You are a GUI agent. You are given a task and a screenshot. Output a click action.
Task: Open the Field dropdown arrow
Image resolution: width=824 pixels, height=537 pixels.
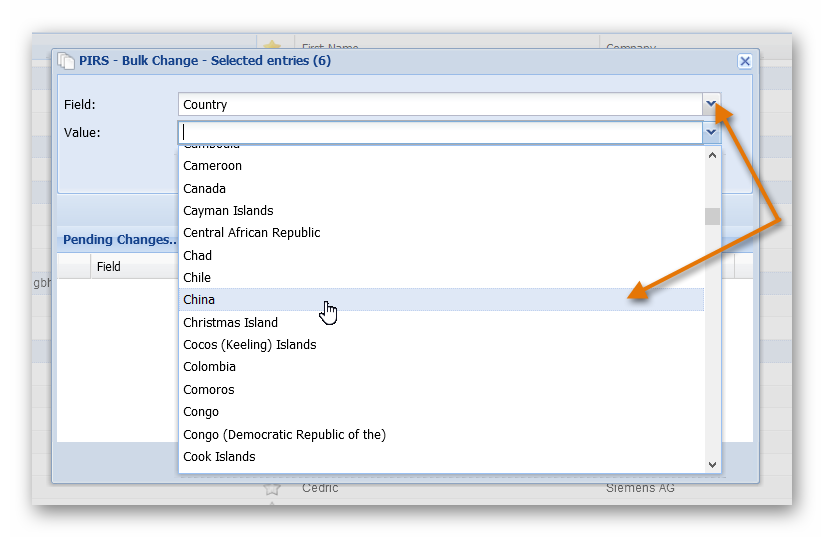(x=711, y=104)
